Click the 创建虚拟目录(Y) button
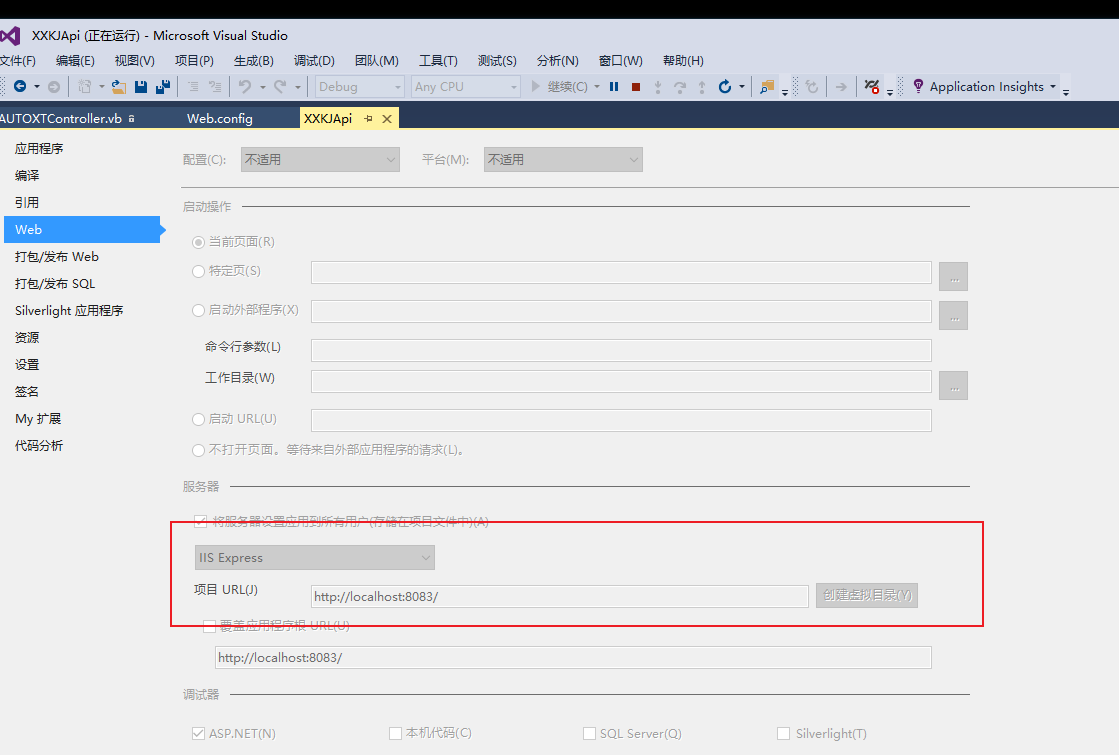Image resolution: width=1119 pixels, height=755 pixels. click(x=867, y=595)
